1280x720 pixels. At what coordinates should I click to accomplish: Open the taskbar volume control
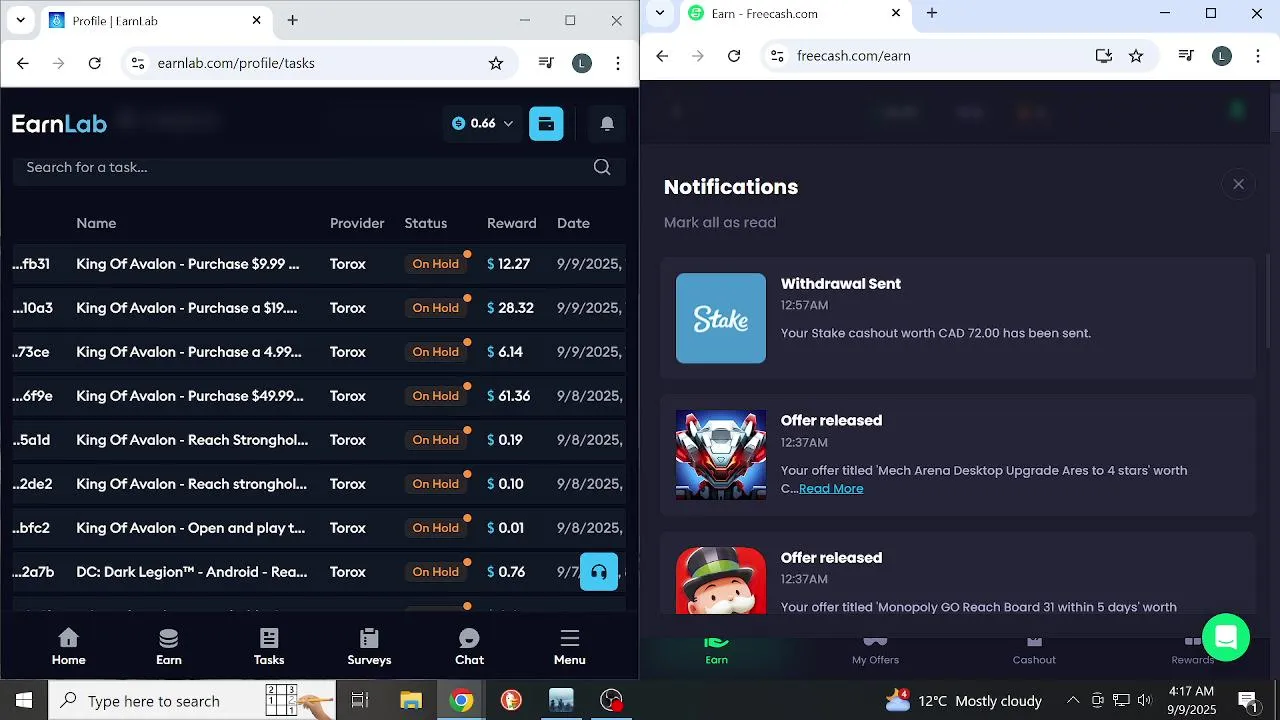point(1145,701)
